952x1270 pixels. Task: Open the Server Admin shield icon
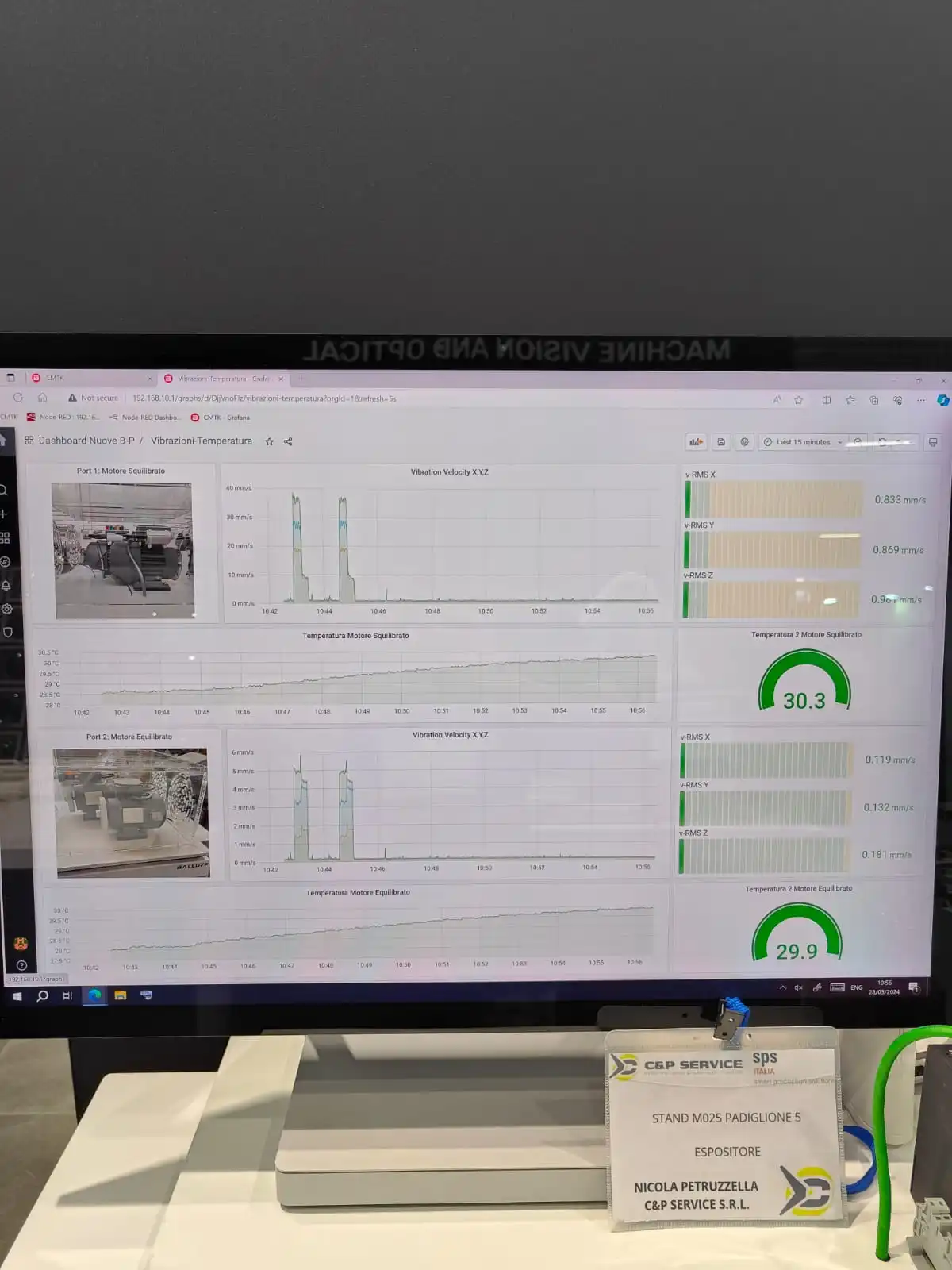[7, 633]
